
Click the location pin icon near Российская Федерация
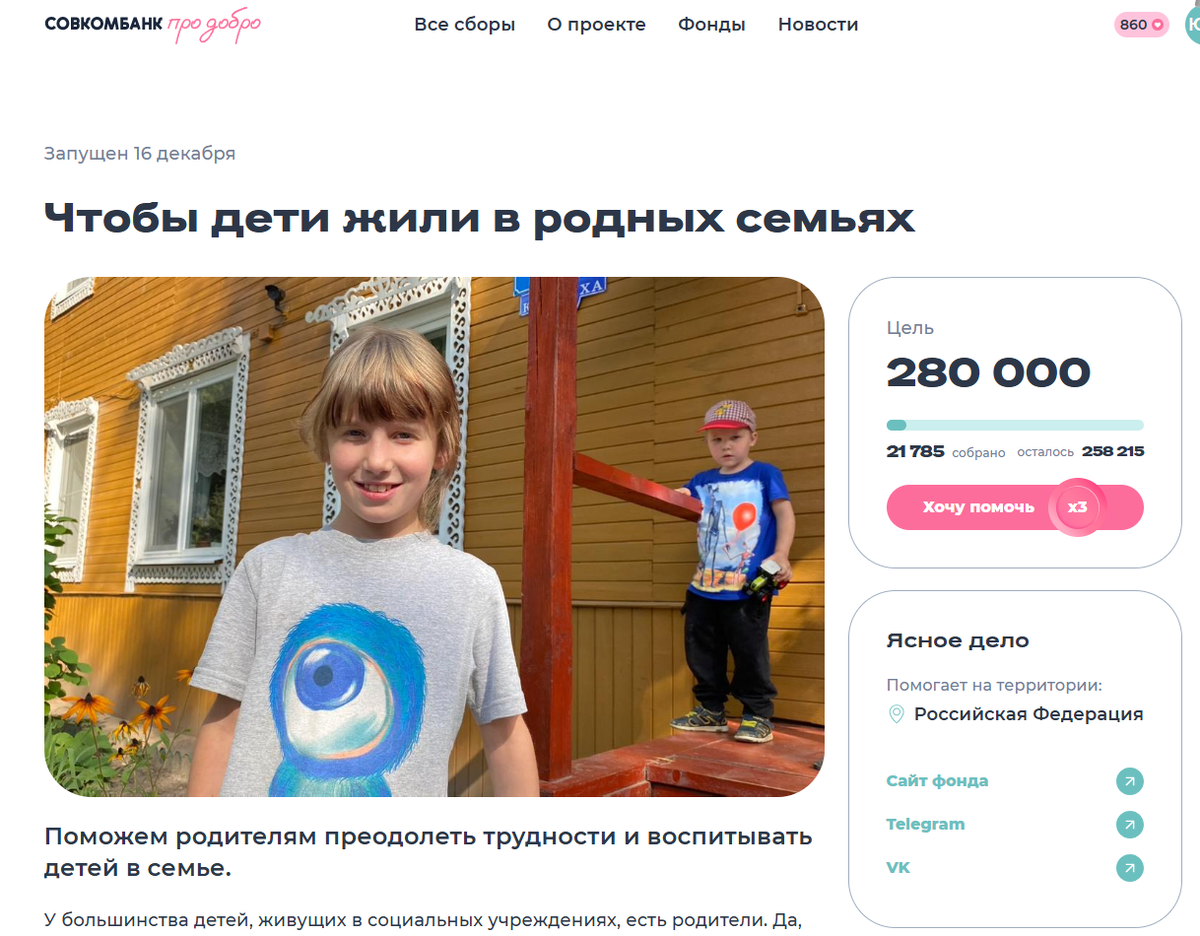[896, 714]
